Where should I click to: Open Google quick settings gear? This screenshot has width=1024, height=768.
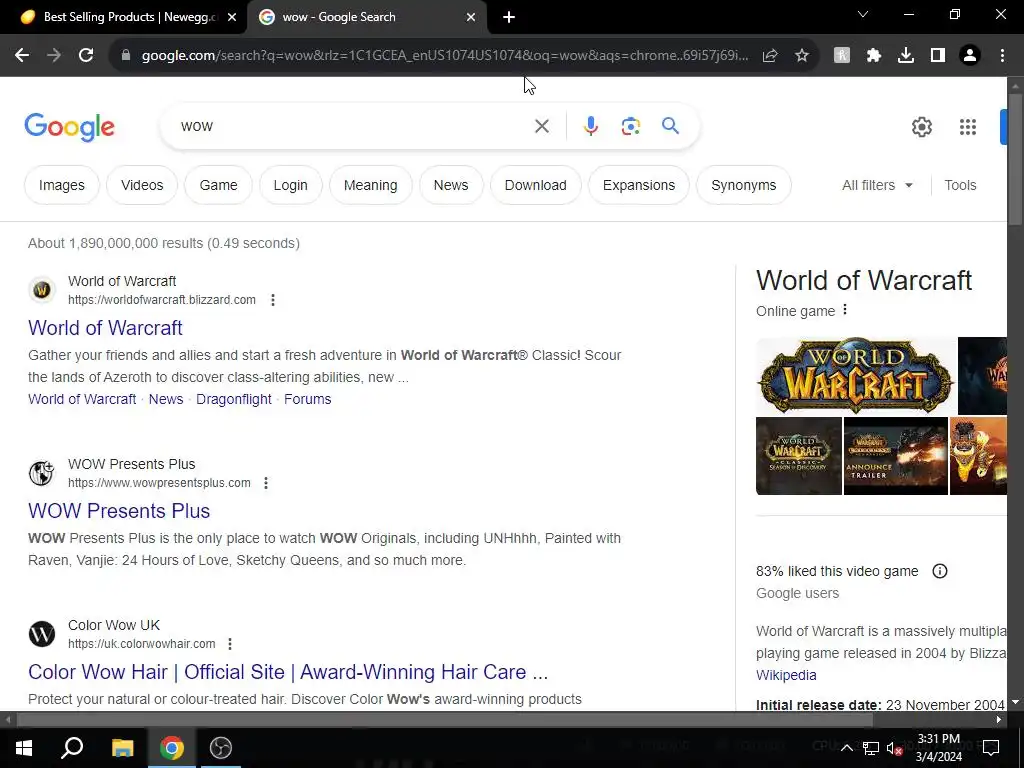click(x=921, y=127)
